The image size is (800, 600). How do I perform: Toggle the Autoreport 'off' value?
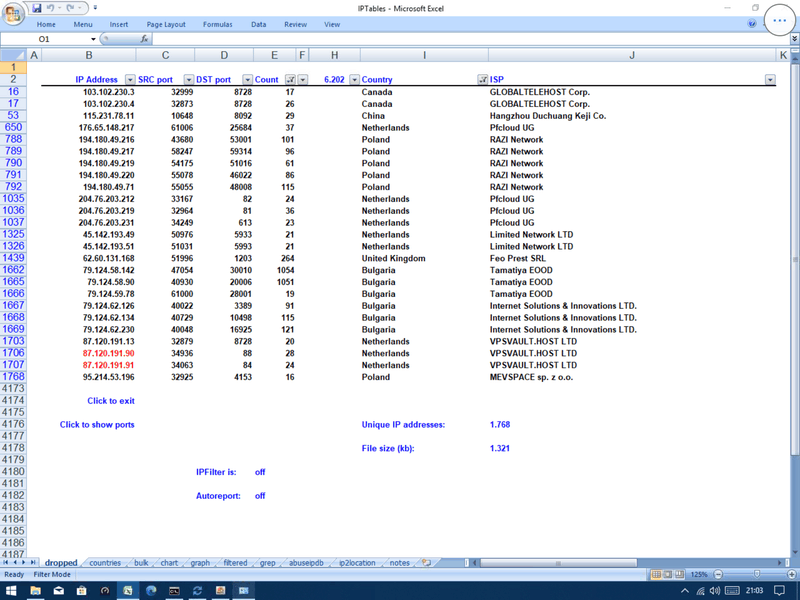260,496
